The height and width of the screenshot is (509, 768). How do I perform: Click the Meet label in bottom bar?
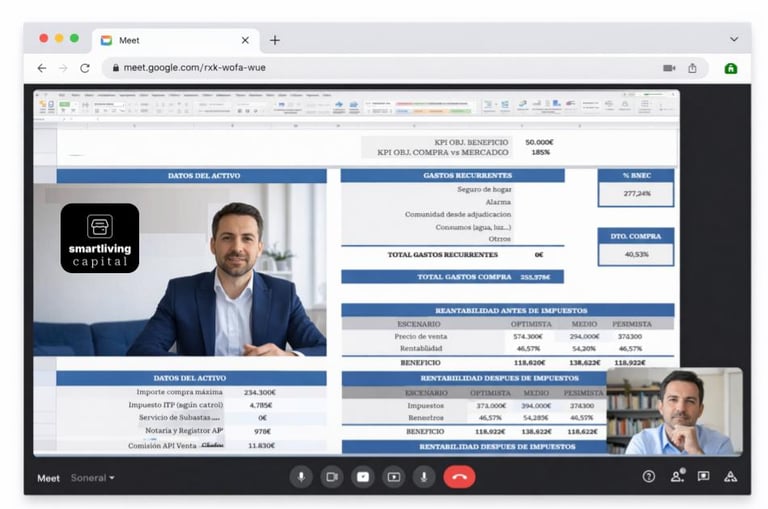pos(48,478)
